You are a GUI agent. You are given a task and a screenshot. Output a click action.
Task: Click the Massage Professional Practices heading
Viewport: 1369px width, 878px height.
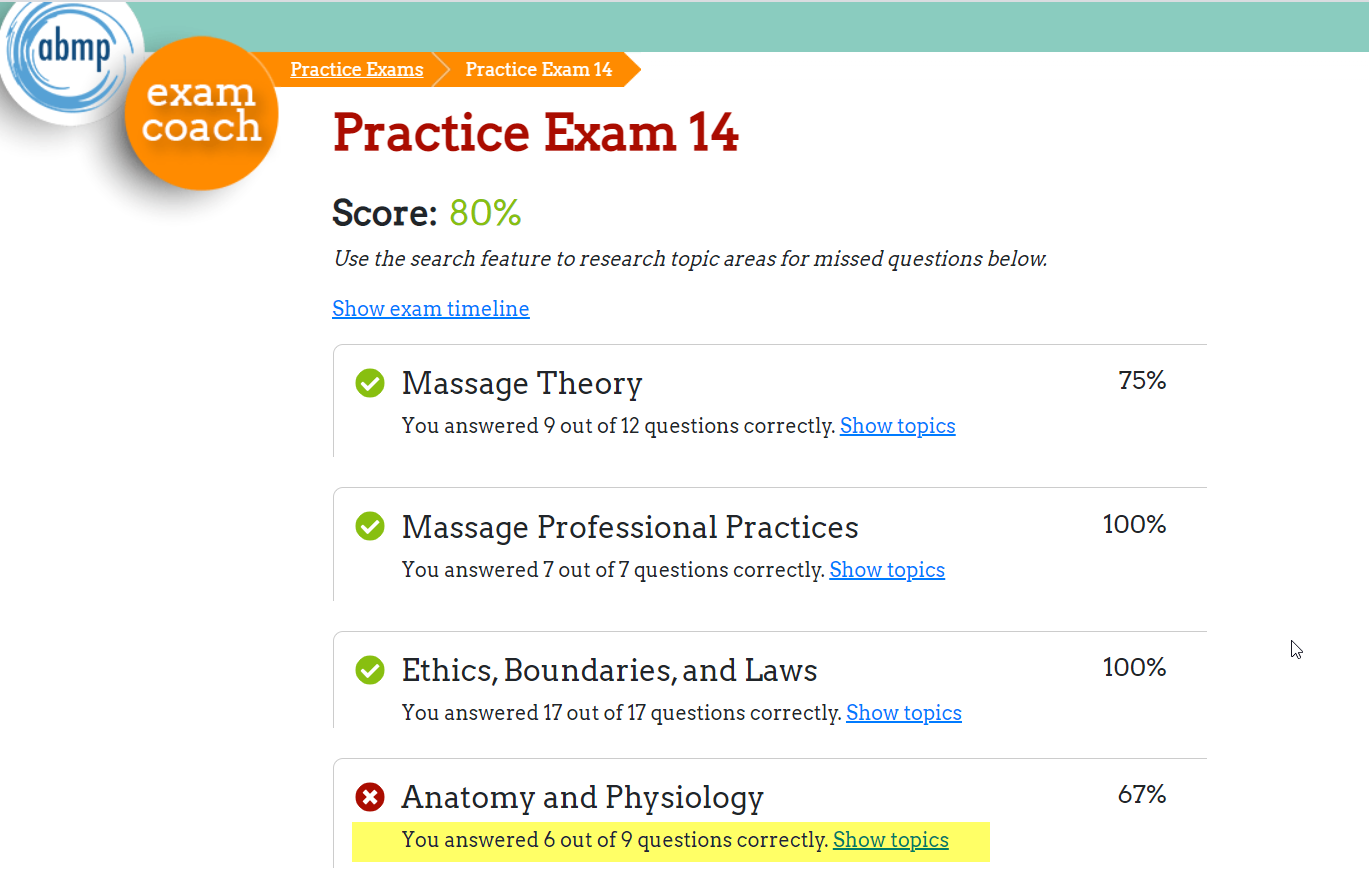(x=630, y=527)
